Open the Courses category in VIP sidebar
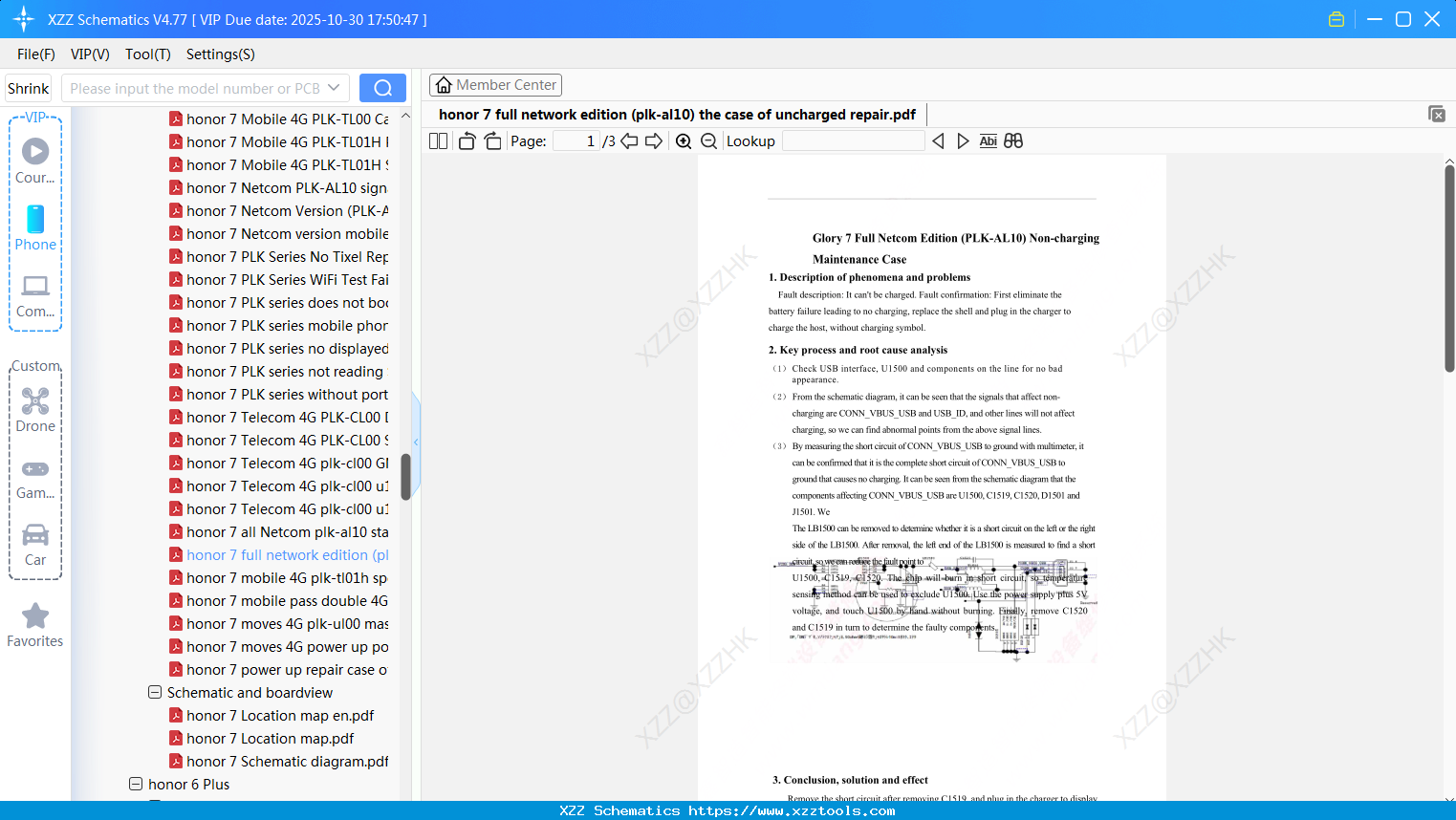The height and width of the screenshot is (820, 1456). tap(35, 162)
